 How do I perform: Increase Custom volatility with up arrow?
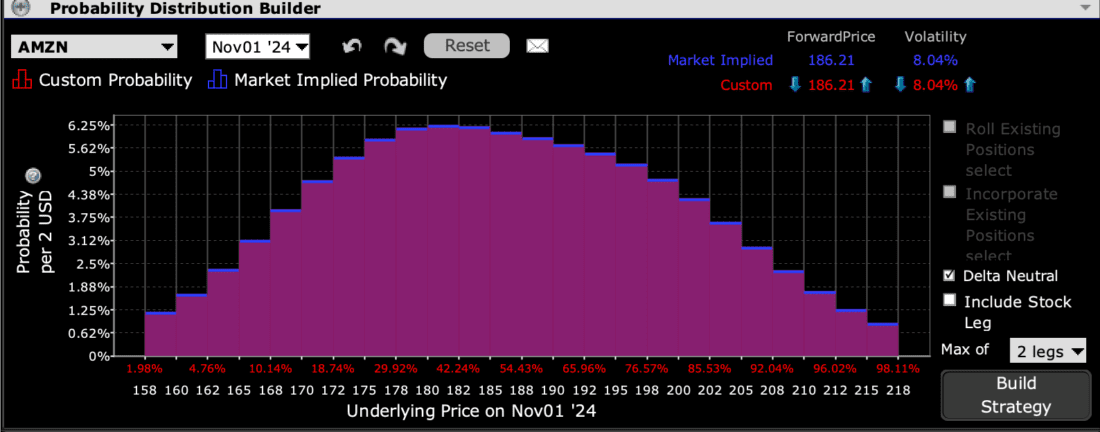click(970, 85)
